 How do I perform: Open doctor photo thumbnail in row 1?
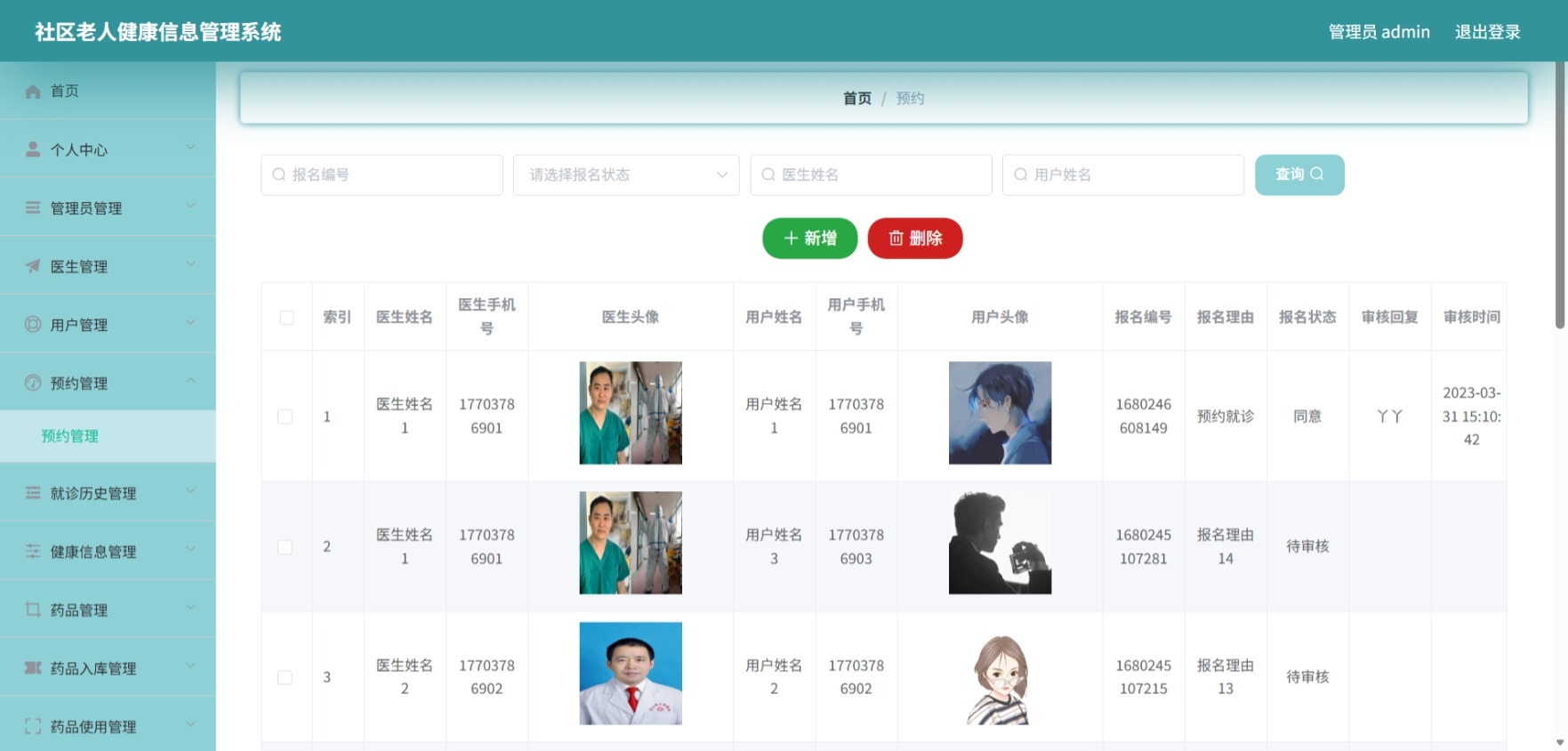(x=631, y=413)
